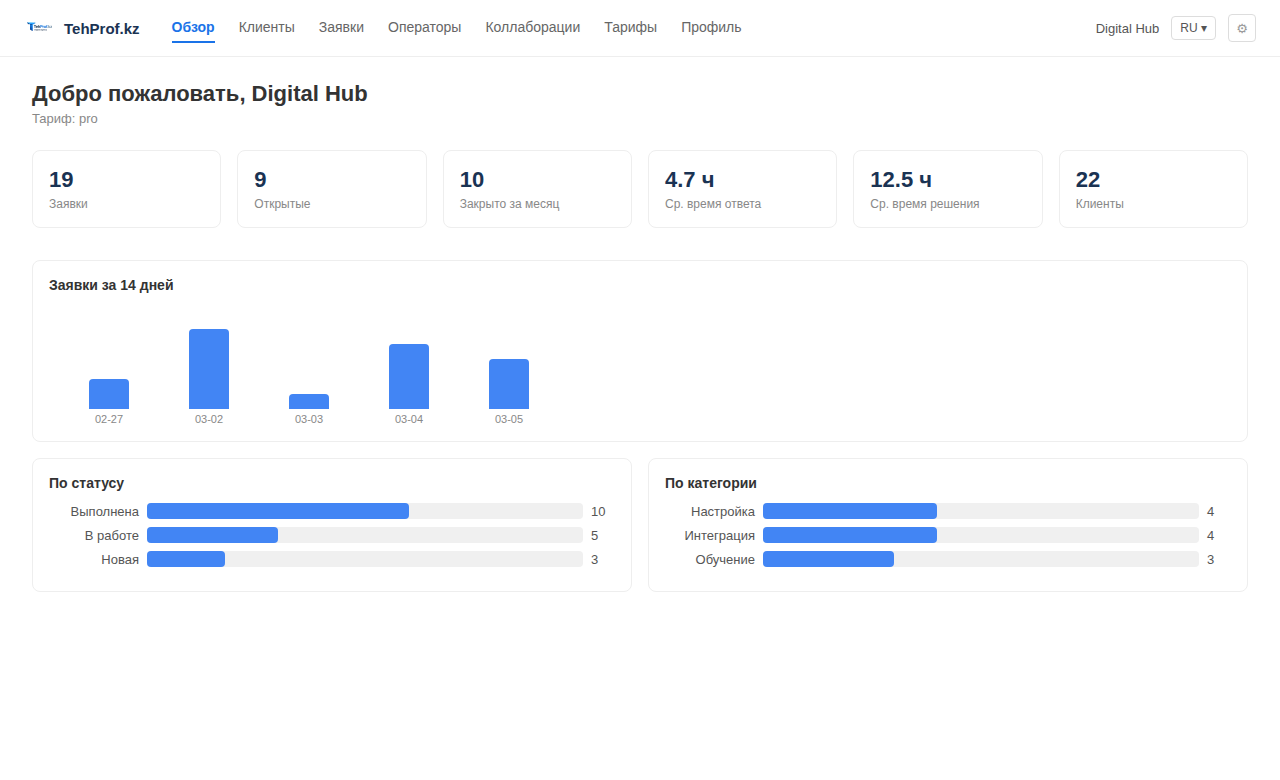Open the Заявки tab

(x=341, y=28)
